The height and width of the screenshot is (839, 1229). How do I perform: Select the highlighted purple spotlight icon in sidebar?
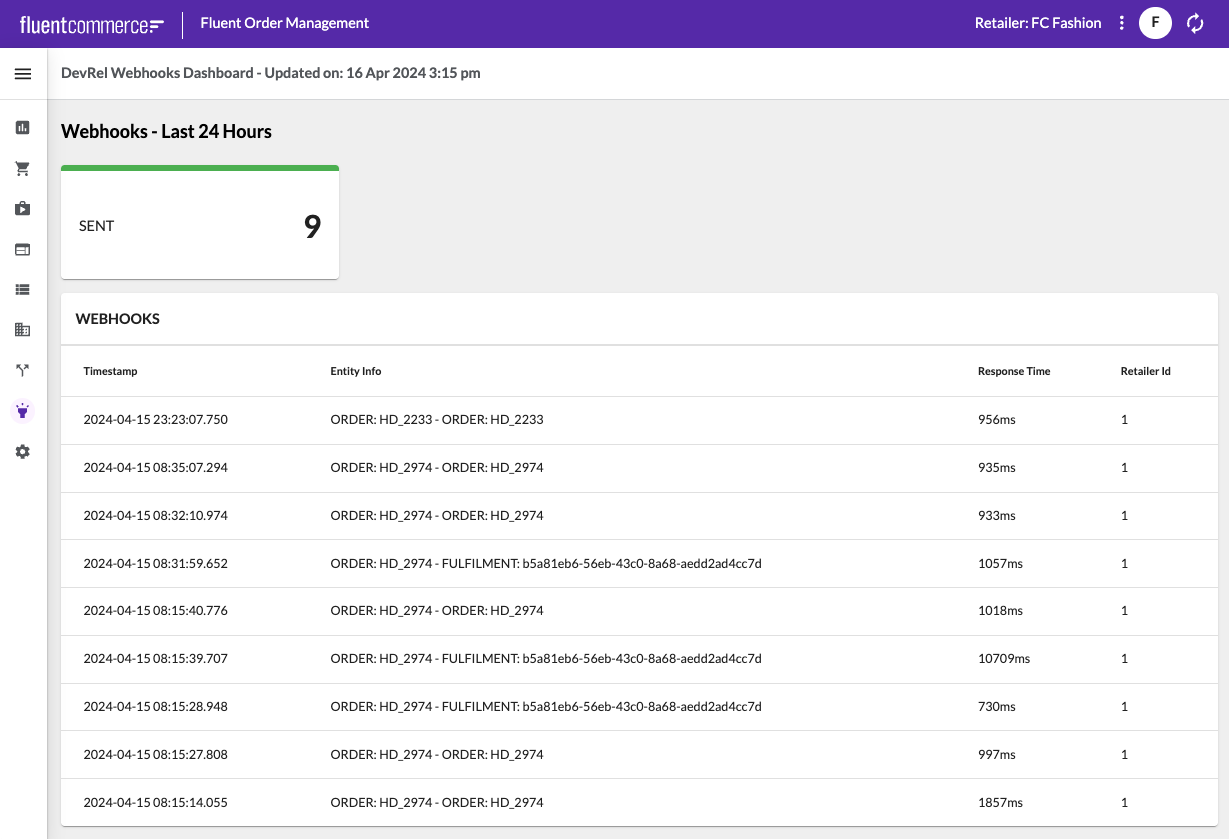pos(23,411)
